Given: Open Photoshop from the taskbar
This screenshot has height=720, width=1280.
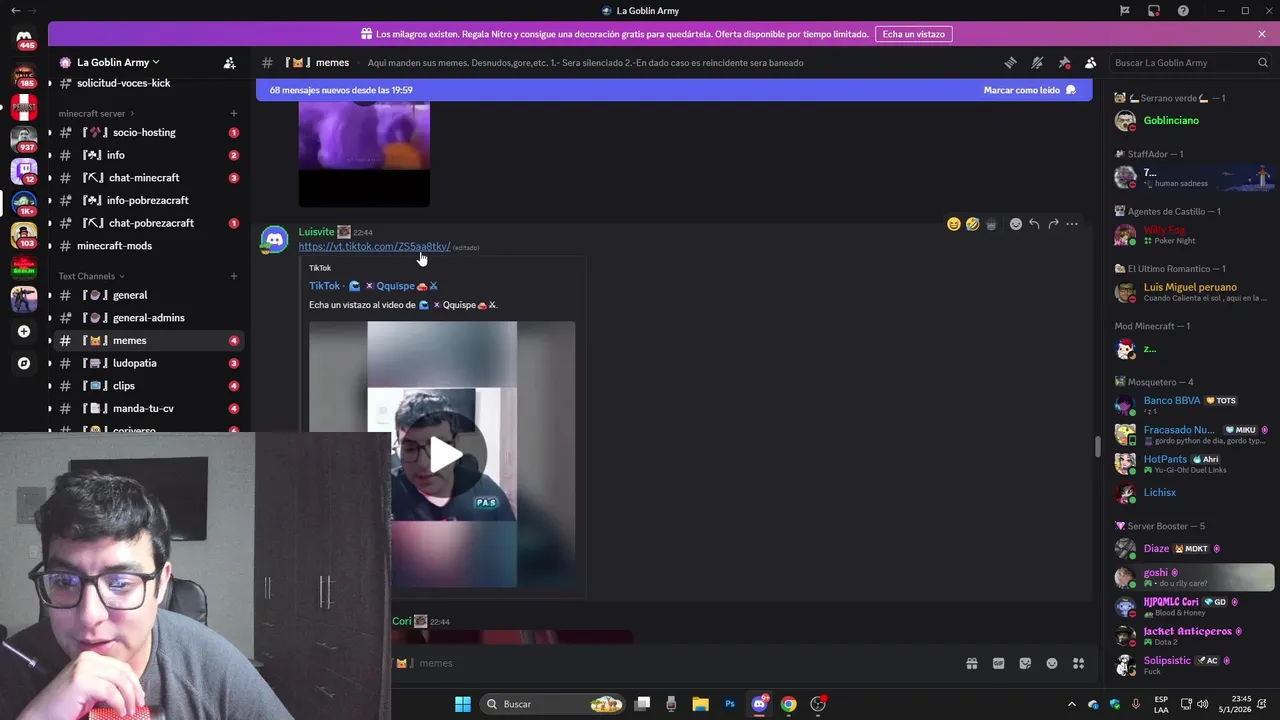Looking at the screenshot, I should [x=730, y=704].
